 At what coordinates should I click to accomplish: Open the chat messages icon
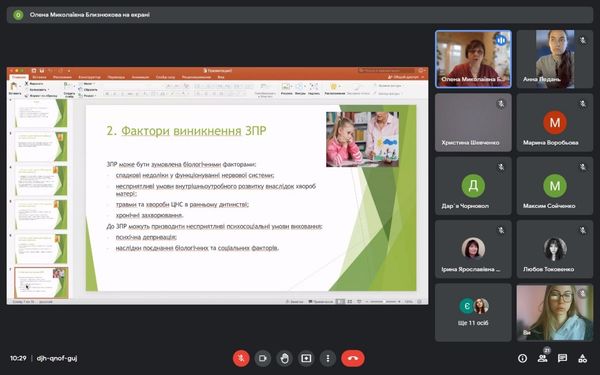pos(562,359)
